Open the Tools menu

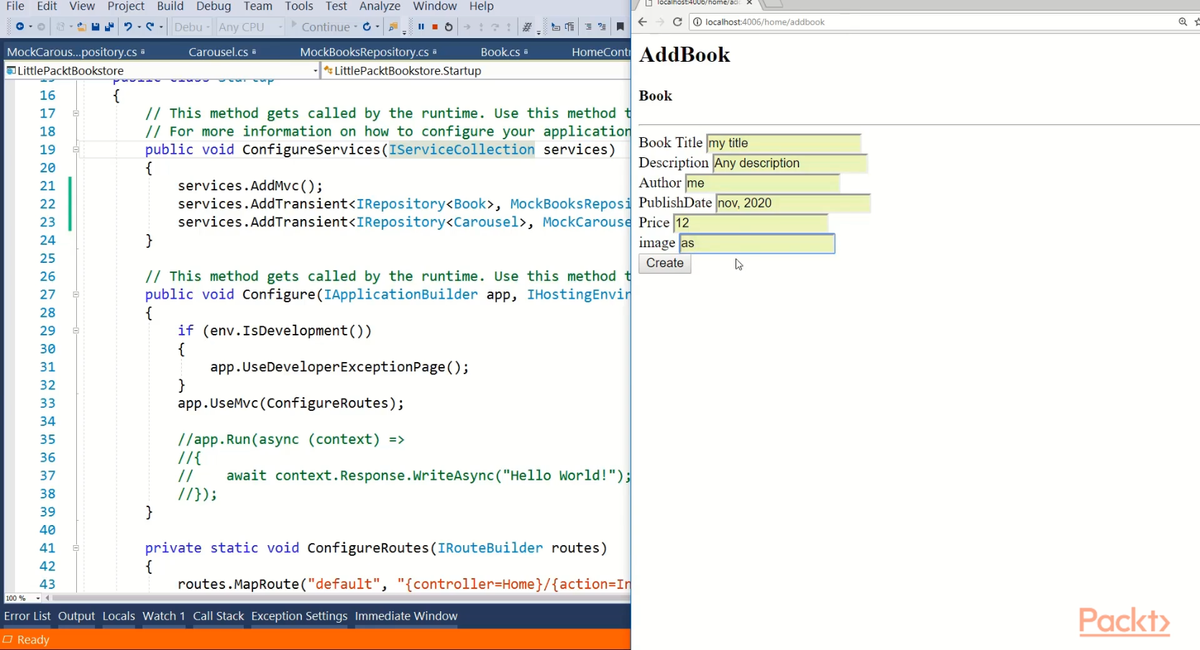pos(299,6)
